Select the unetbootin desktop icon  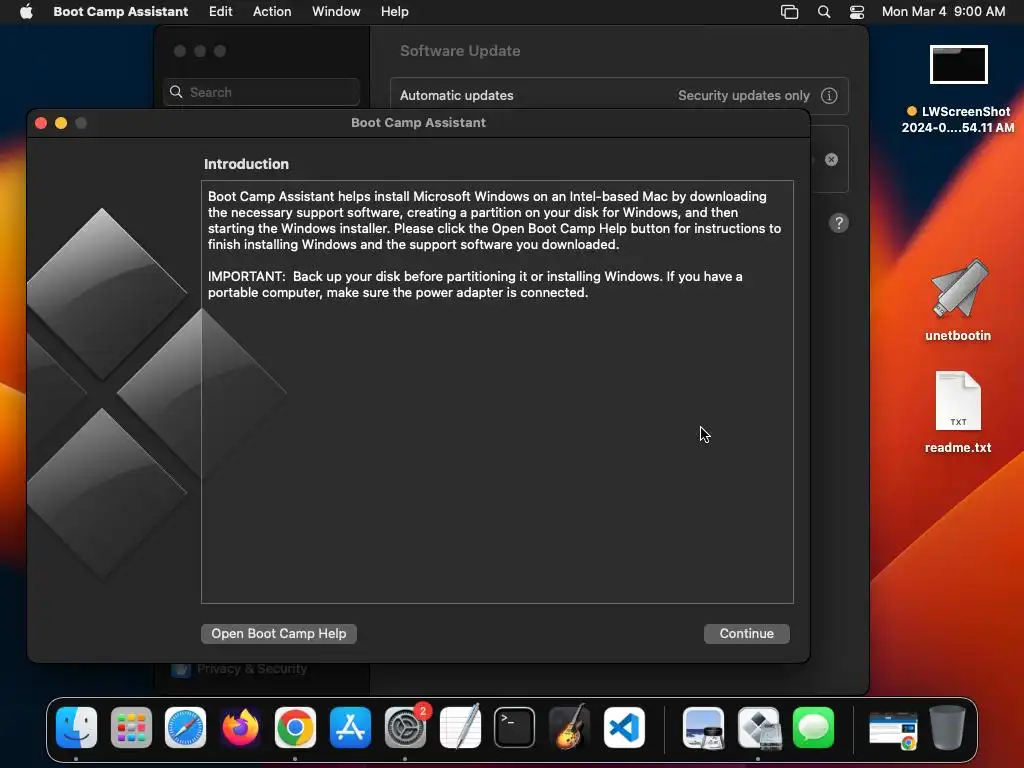[958, 300]
